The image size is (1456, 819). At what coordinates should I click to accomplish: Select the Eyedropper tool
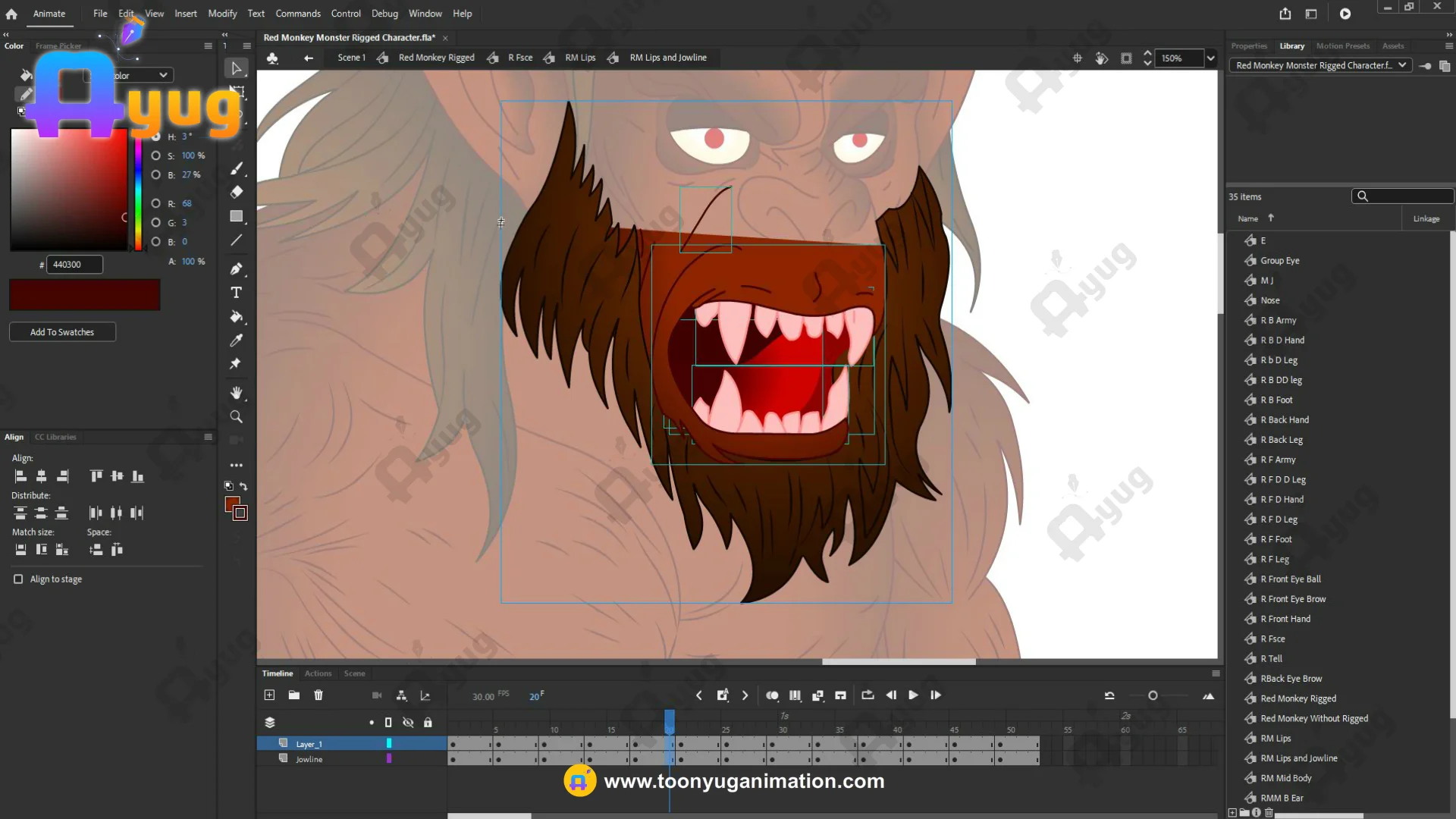click(237, 340)
